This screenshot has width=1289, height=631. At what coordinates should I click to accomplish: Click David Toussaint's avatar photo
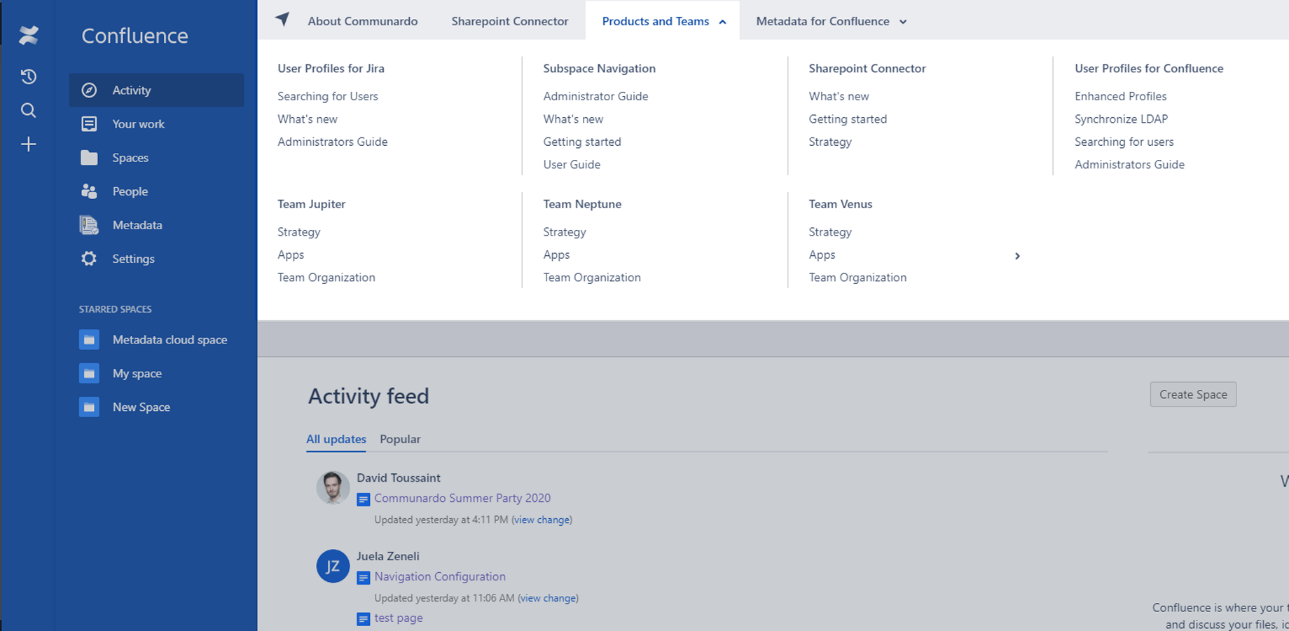coord(333,488)
